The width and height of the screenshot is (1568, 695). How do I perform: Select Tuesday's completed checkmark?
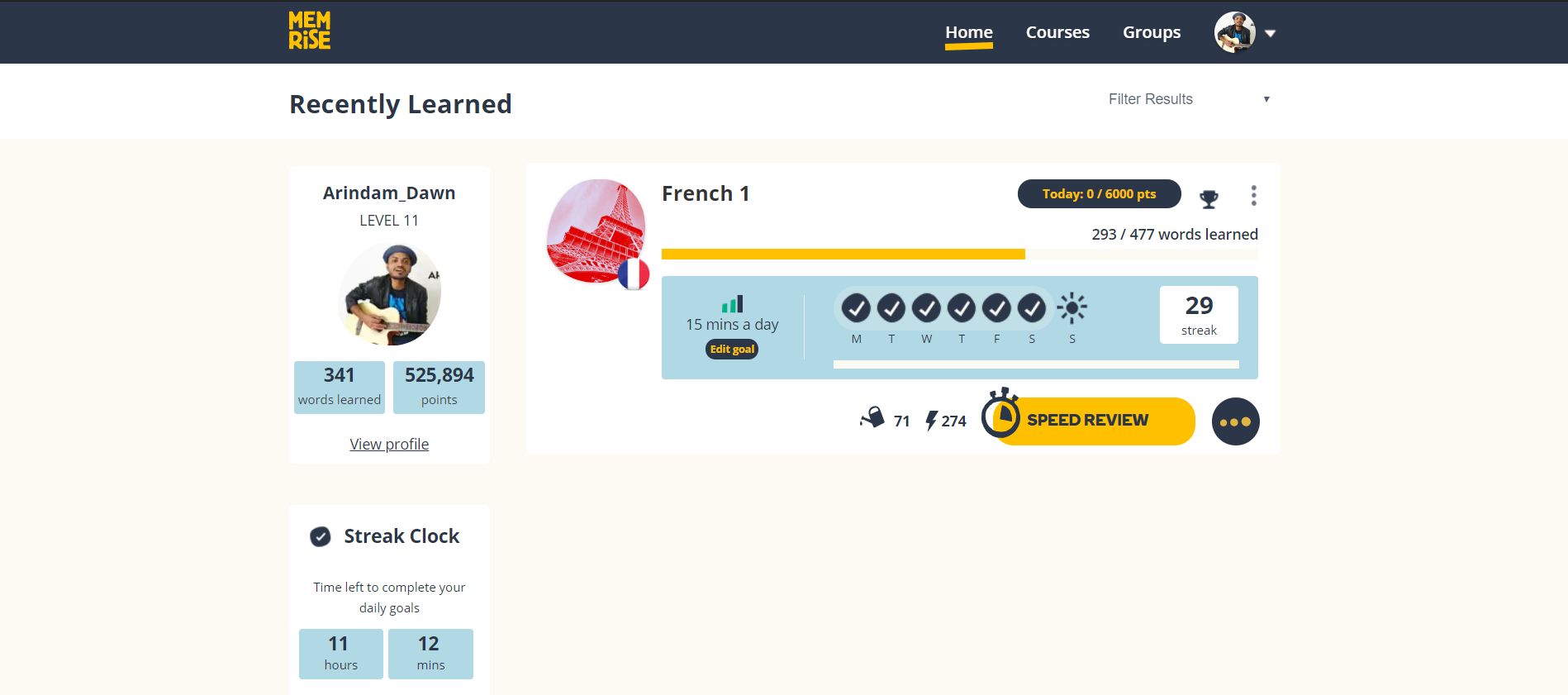pyautogui.click(x=891, y=308)
